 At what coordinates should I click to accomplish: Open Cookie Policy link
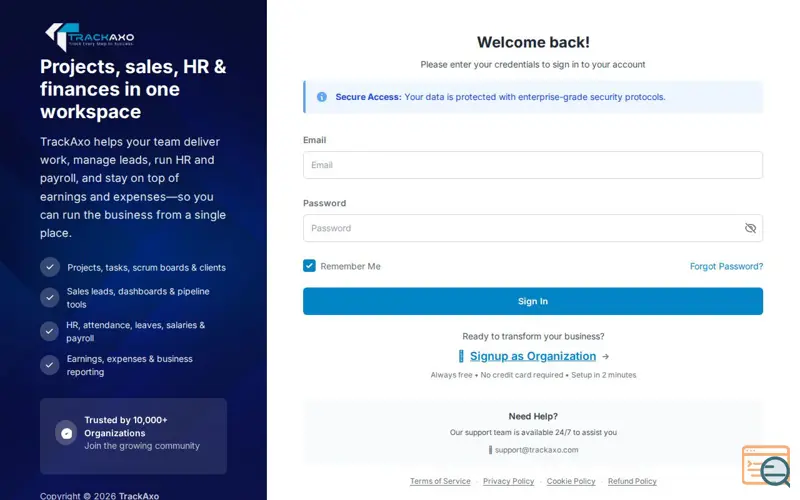571,481
